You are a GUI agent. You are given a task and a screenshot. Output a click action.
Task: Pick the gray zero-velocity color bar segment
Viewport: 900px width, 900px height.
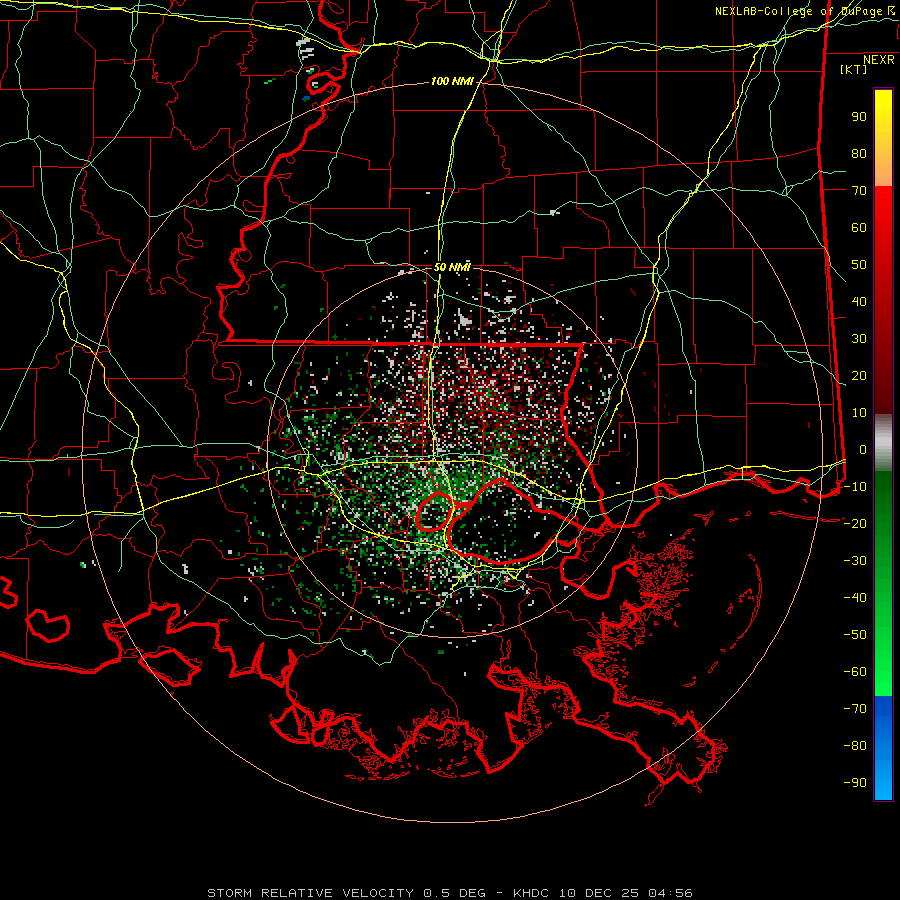coord(883,443)
